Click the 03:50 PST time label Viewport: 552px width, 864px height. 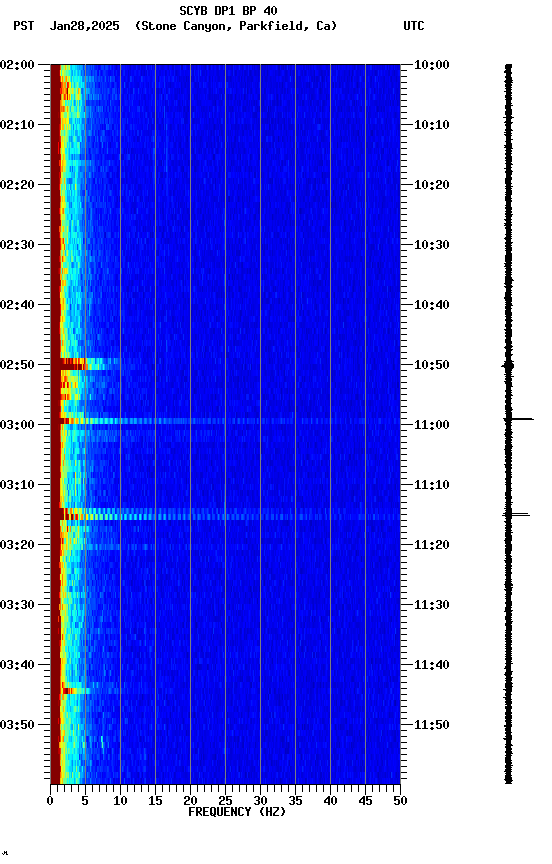tap(17, 725)
